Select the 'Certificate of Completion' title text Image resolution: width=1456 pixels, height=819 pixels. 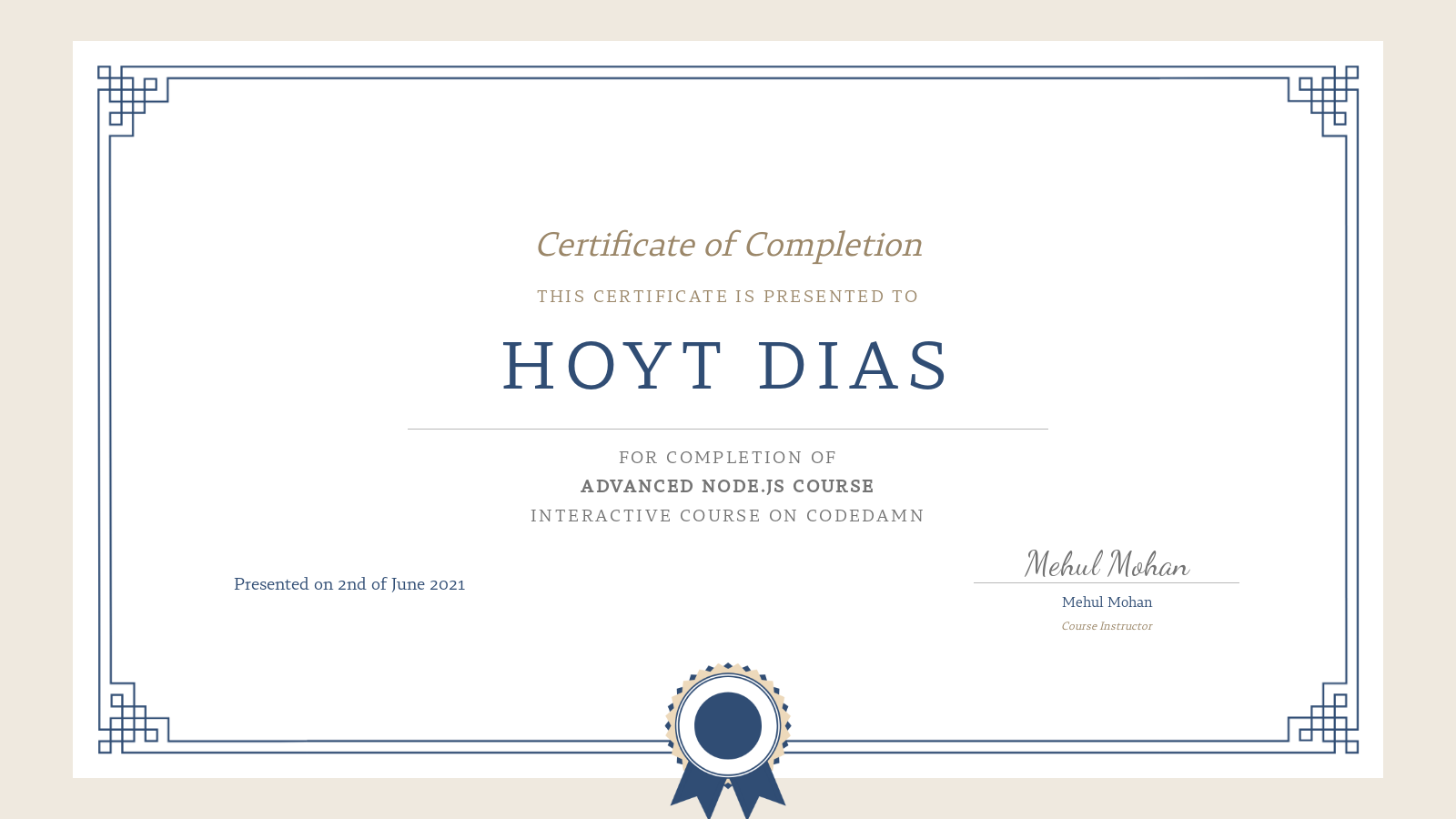tap(728, 245)
